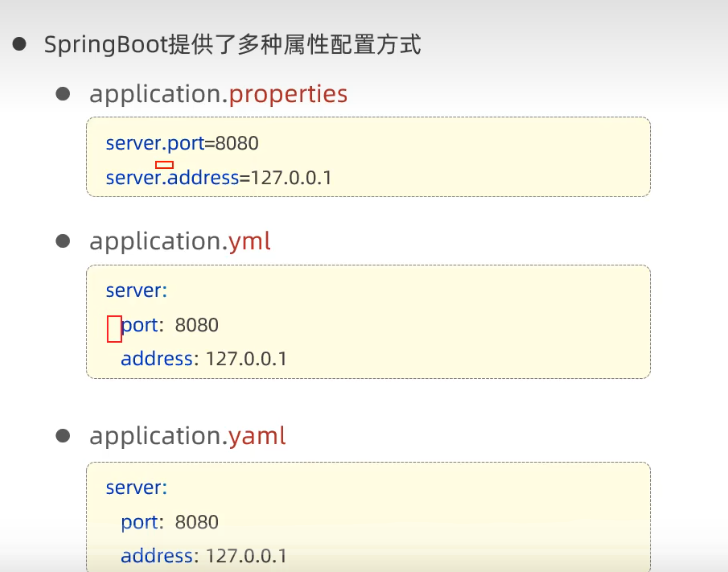Click the bullet before application.yml
The image size is (728, 572).
pyautogui.click(x=63, y=241)
